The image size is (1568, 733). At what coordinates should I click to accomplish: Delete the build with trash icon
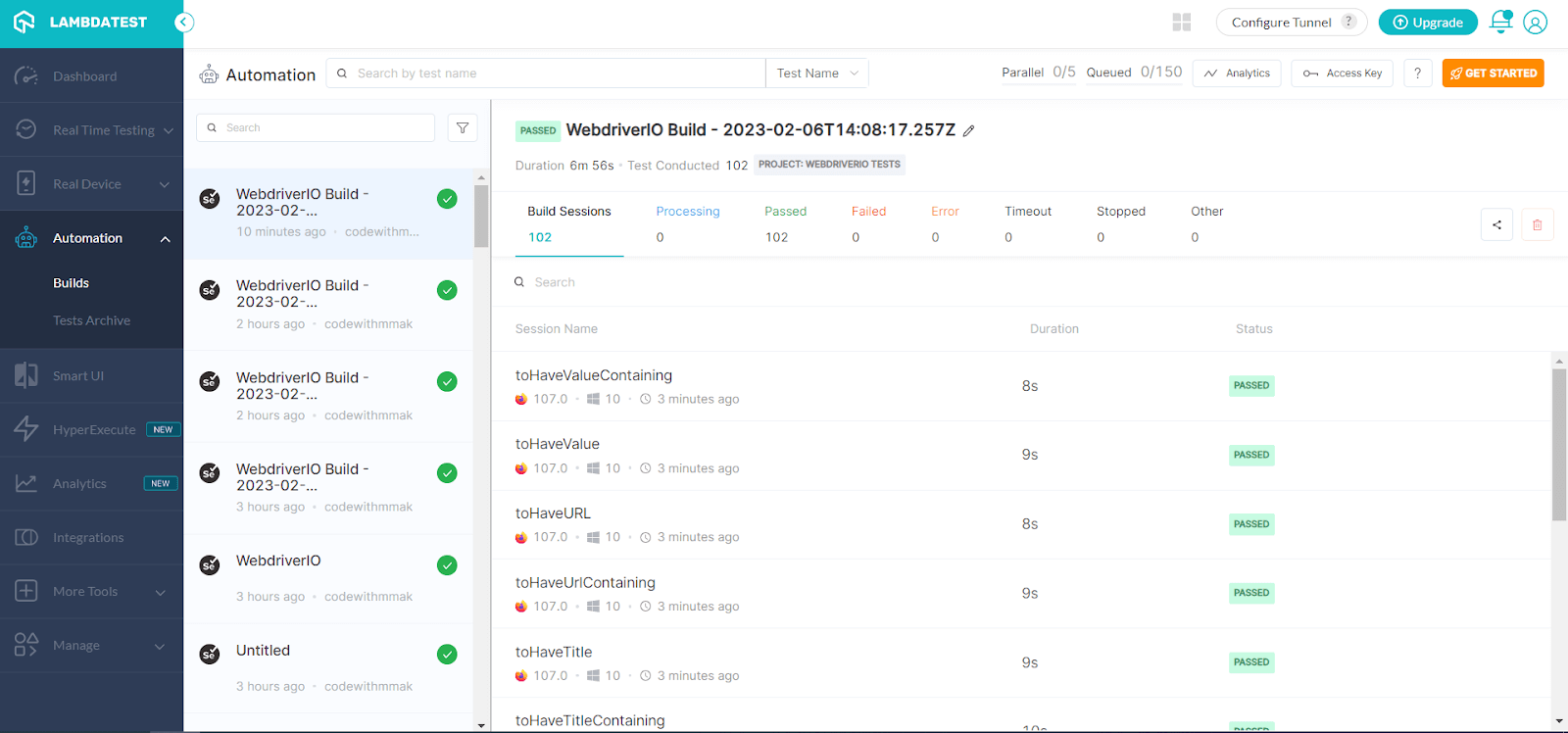coord(1537,225)
